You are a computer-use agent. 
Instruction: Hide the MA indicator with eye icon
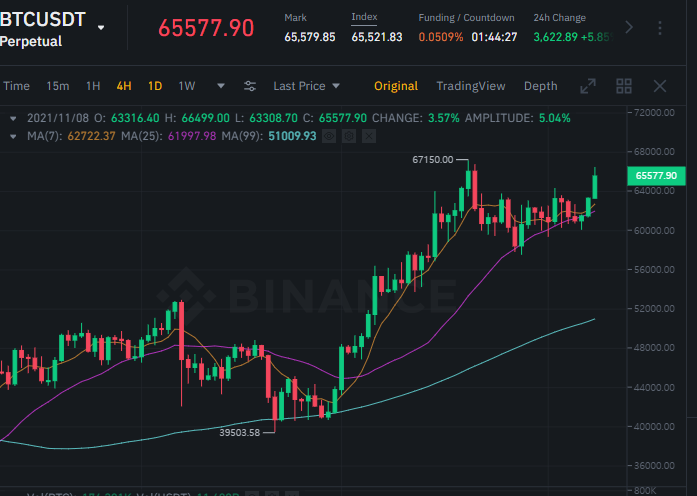coord(329,136)
